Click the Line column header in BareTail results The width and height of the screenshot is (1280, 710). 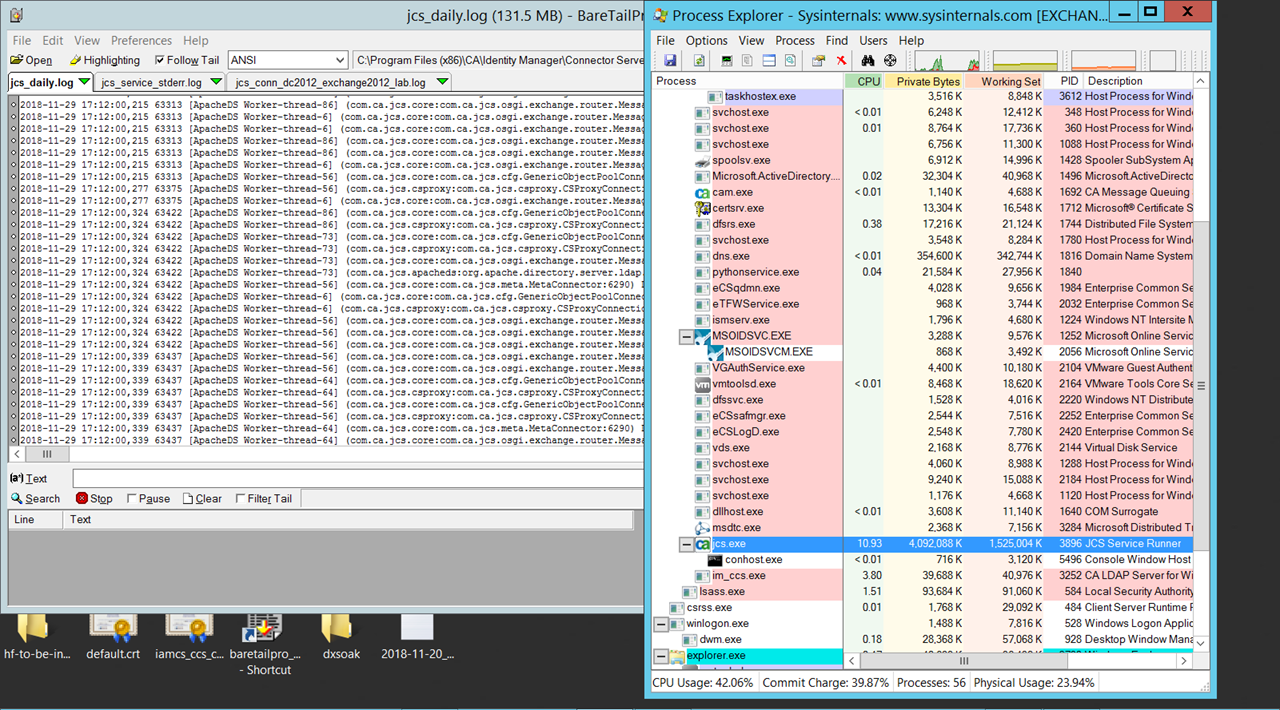pos(36,519)
